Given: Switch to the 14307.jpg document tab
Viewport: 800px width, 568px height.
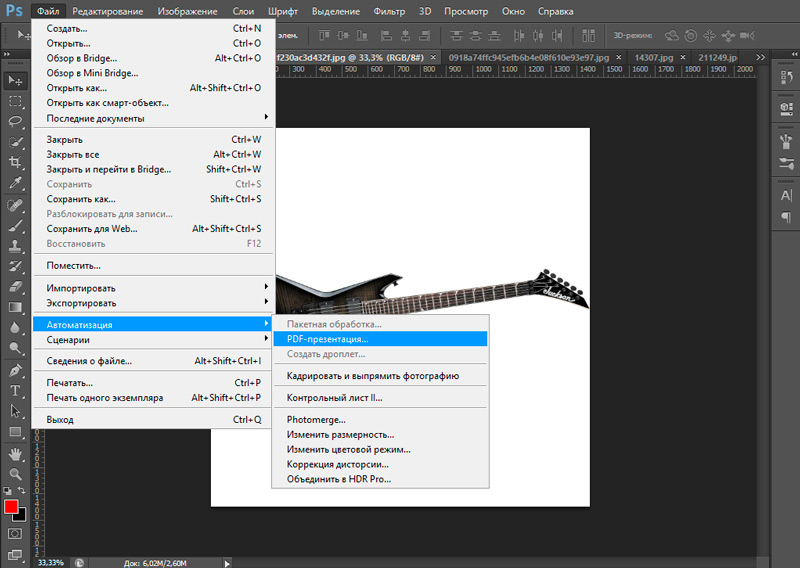Looking at the screenshot, I should pos(656,58).
